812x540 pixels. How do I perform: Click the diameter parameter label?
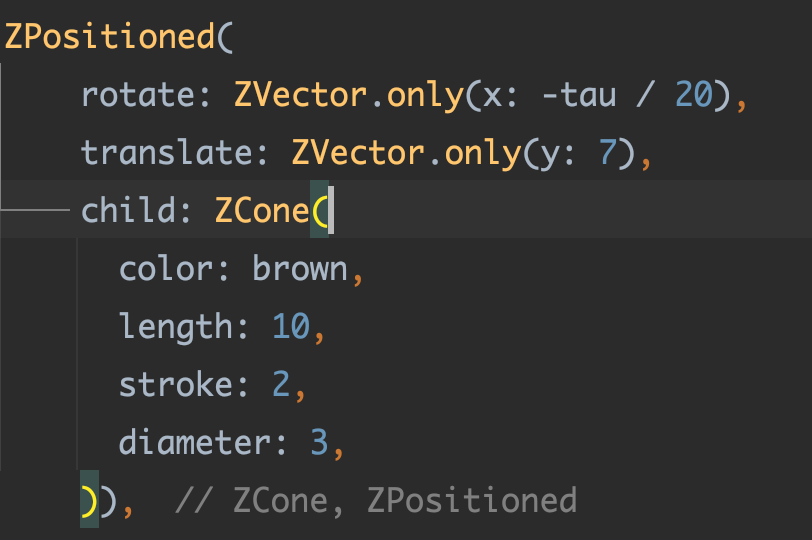[x=196, y=443]
